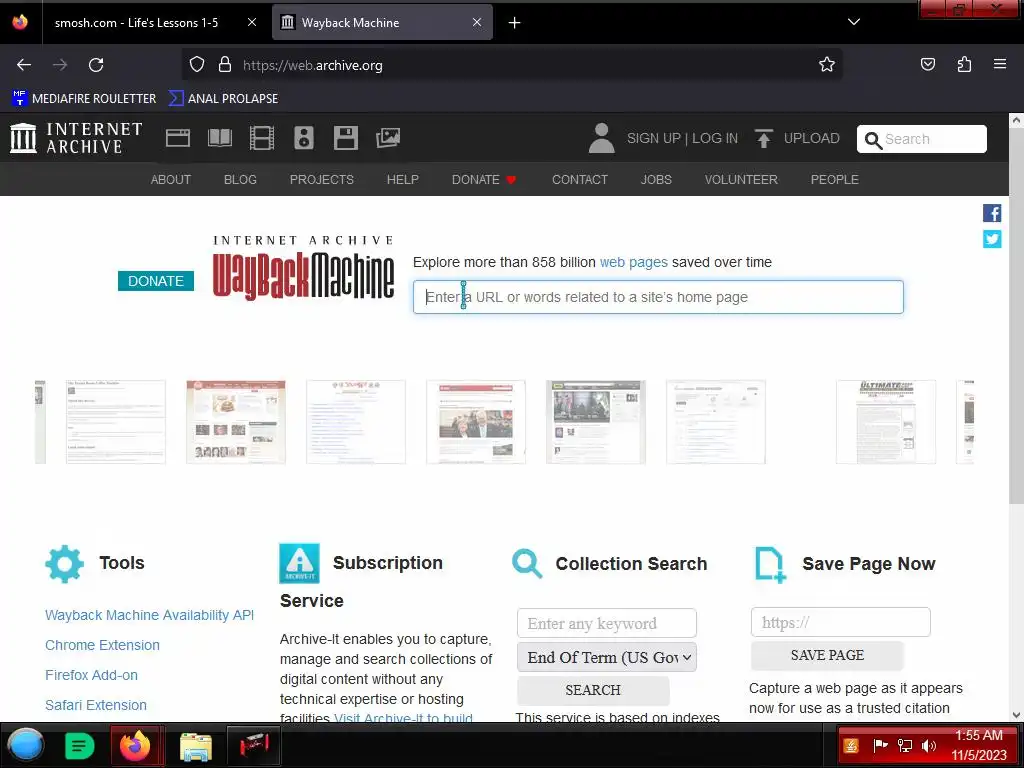
Task: Open the Software floppy disk icon
Action: coord(345,138)
